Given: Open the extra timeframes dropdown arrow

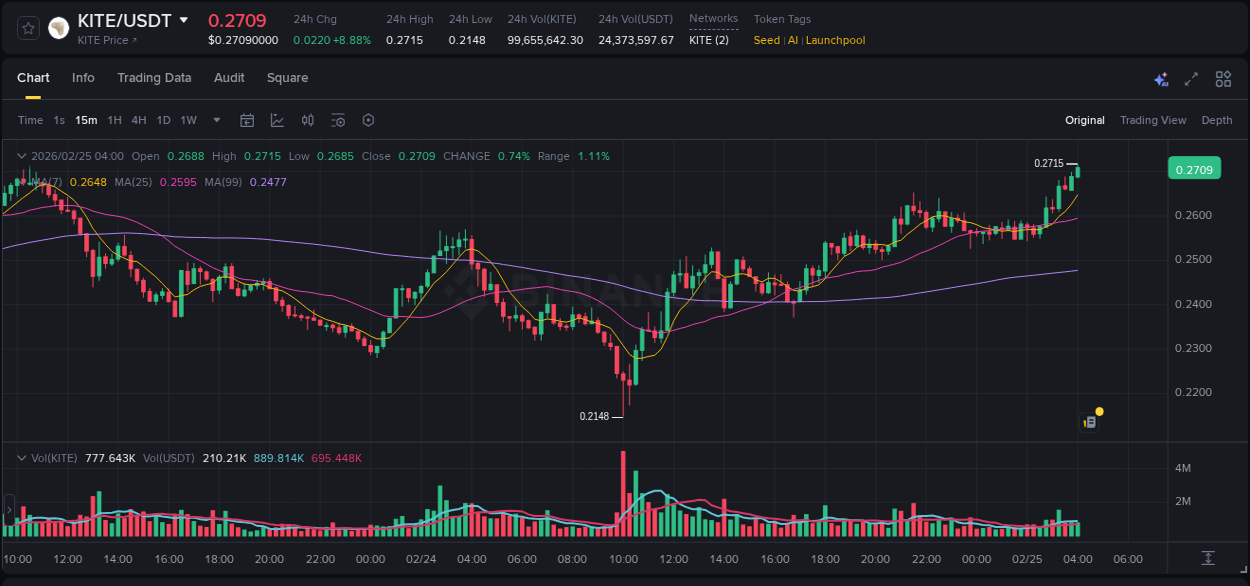Looking at the screenshot, I should pyautogui.click(x=215, y=120).
